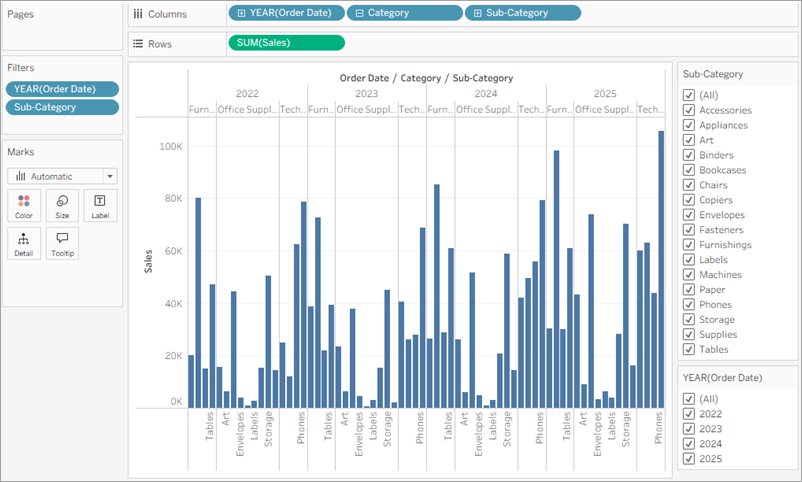
Task: Click the tallest 2025 Phones bar
Action: point(661,269)
